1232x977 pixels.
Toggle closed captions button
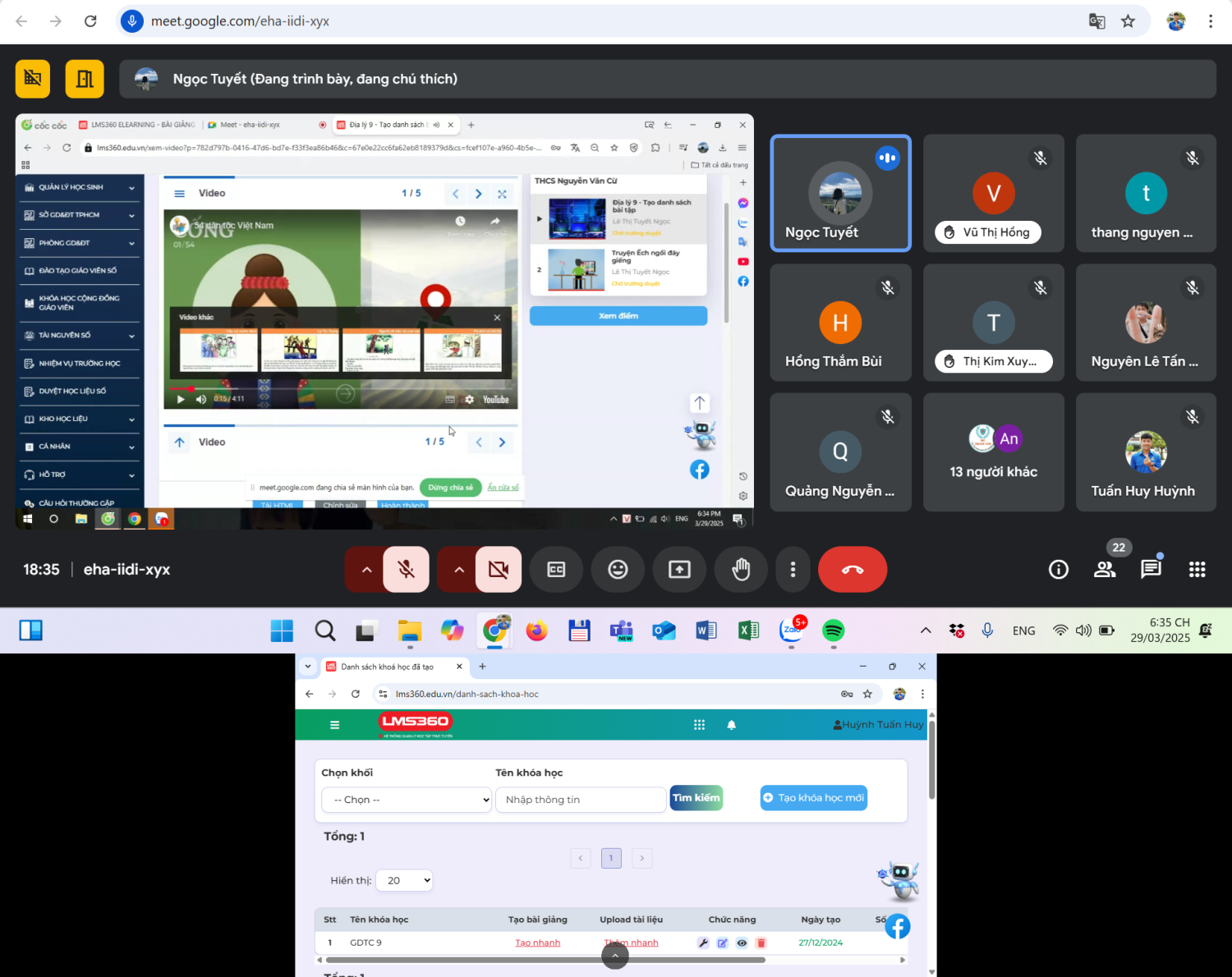point(556,569)
